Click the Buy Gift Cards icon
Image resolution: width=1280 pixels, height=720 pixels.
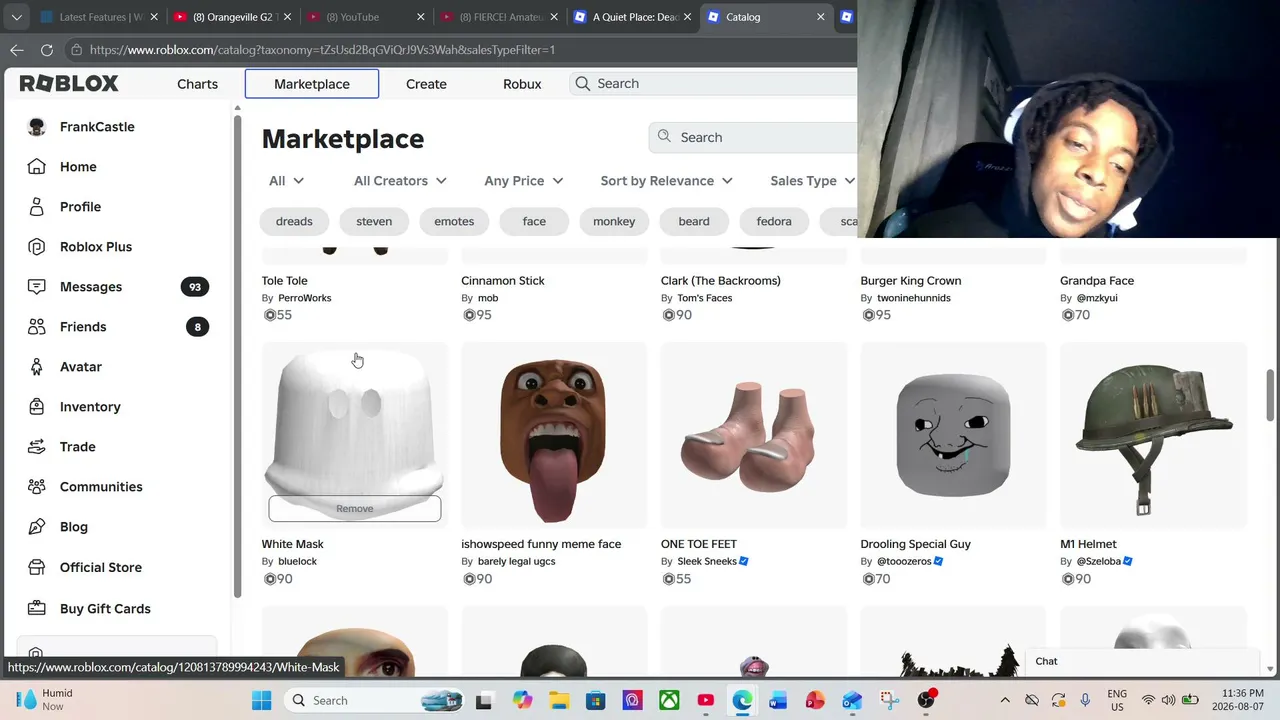coord(37,608)
